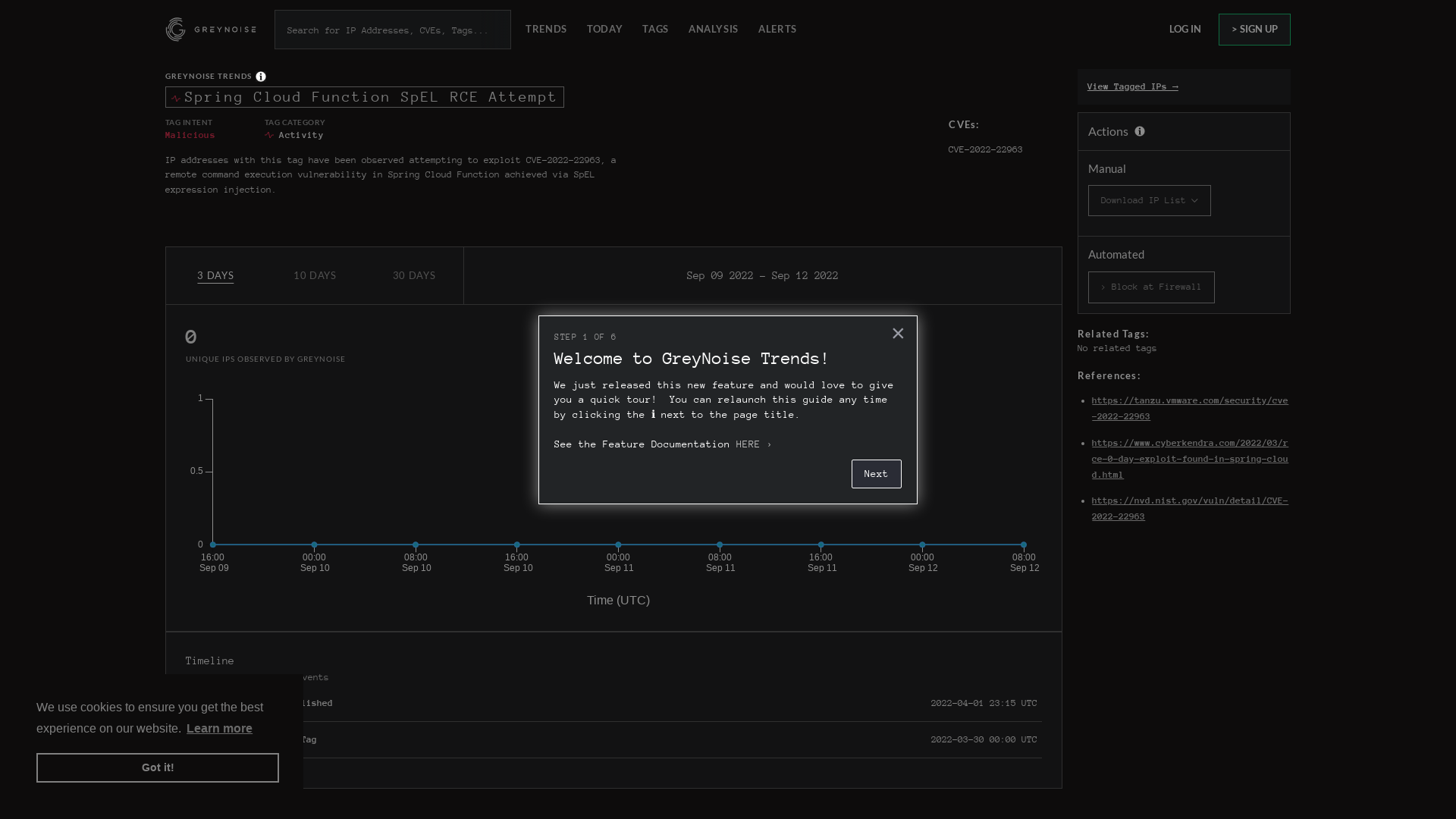Click the Sign Up button
The width and height of the screenshot is (1456, 819).
[x=1254, y=30]
